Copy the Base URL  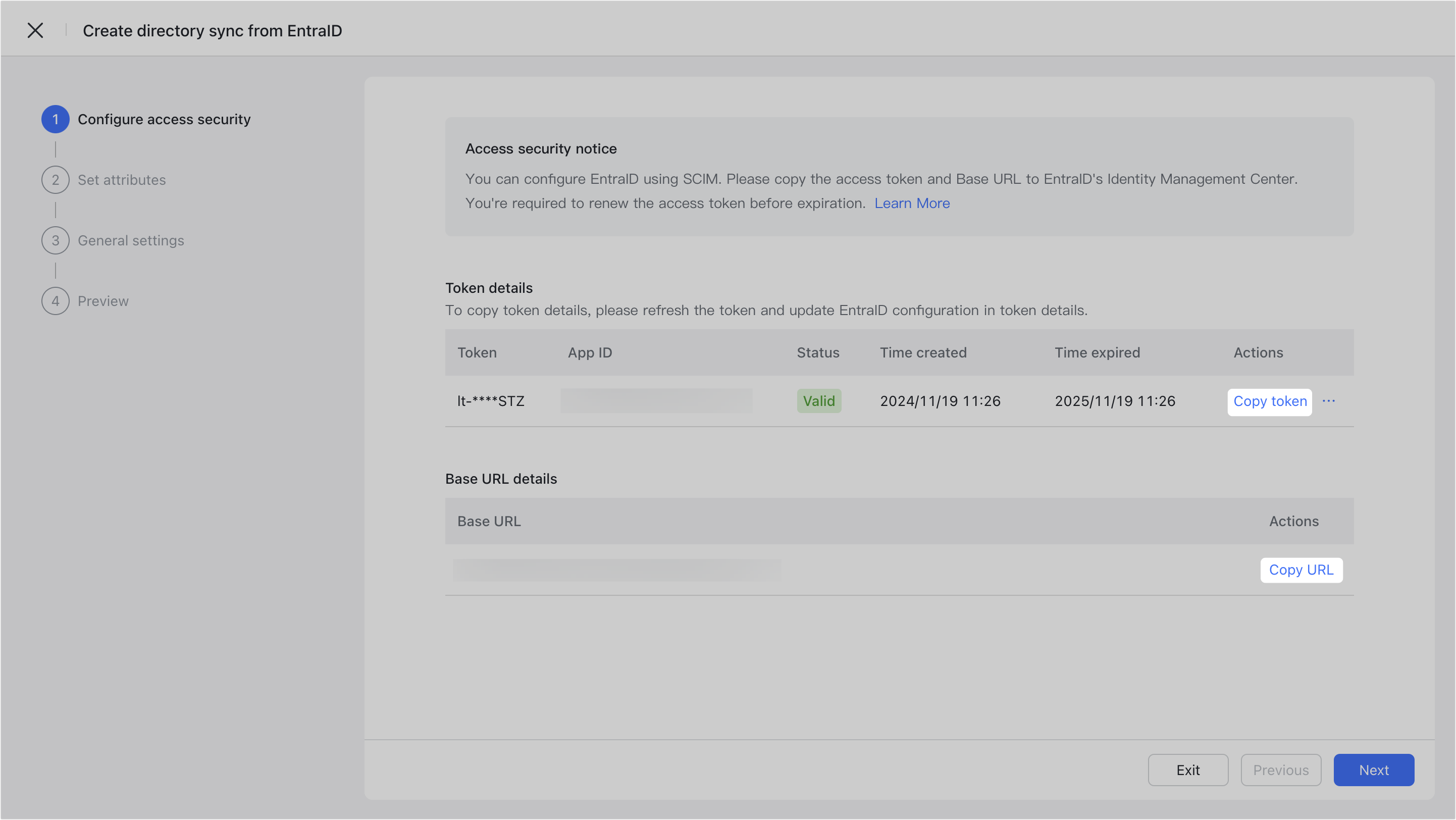pyautogui.click(x=1301, y=570)
